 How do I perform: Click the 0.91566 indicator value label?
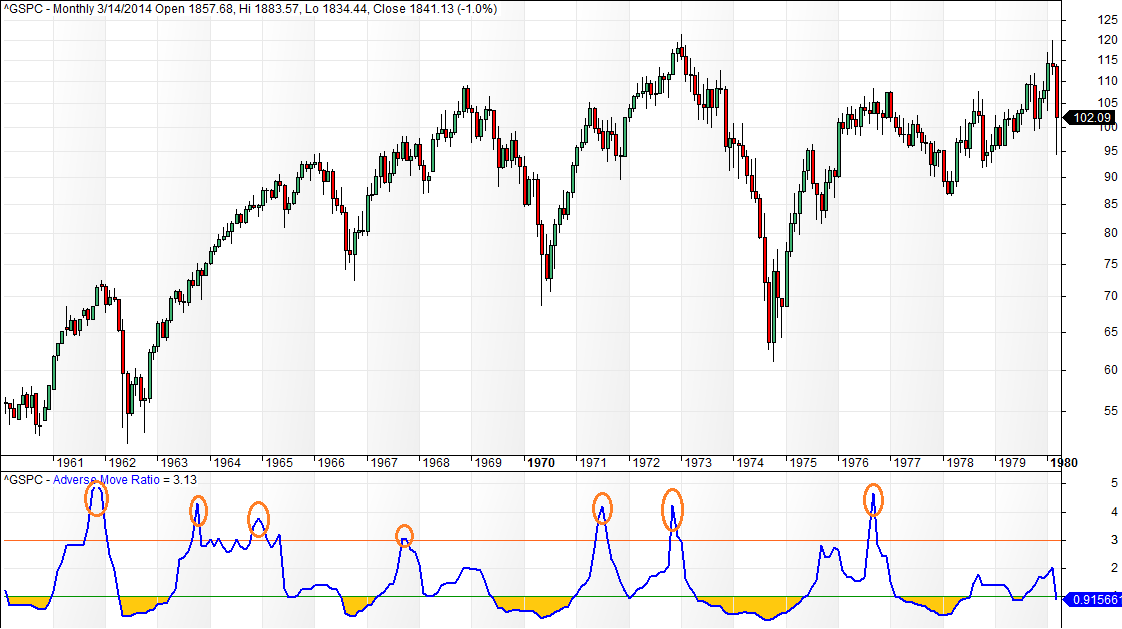tap(1095, 599)
